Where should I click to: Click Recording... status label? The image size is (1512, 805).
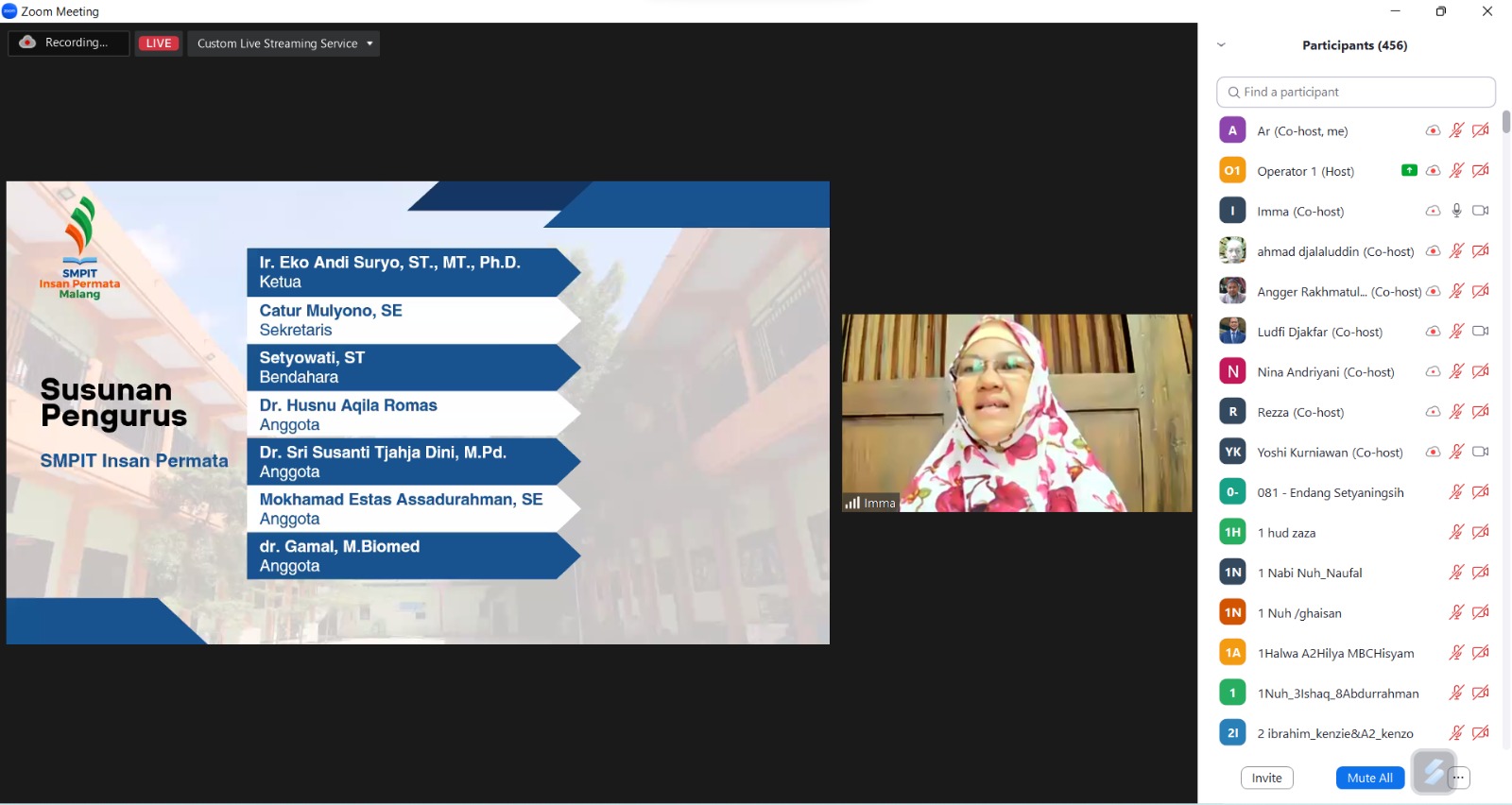[77, 43]
